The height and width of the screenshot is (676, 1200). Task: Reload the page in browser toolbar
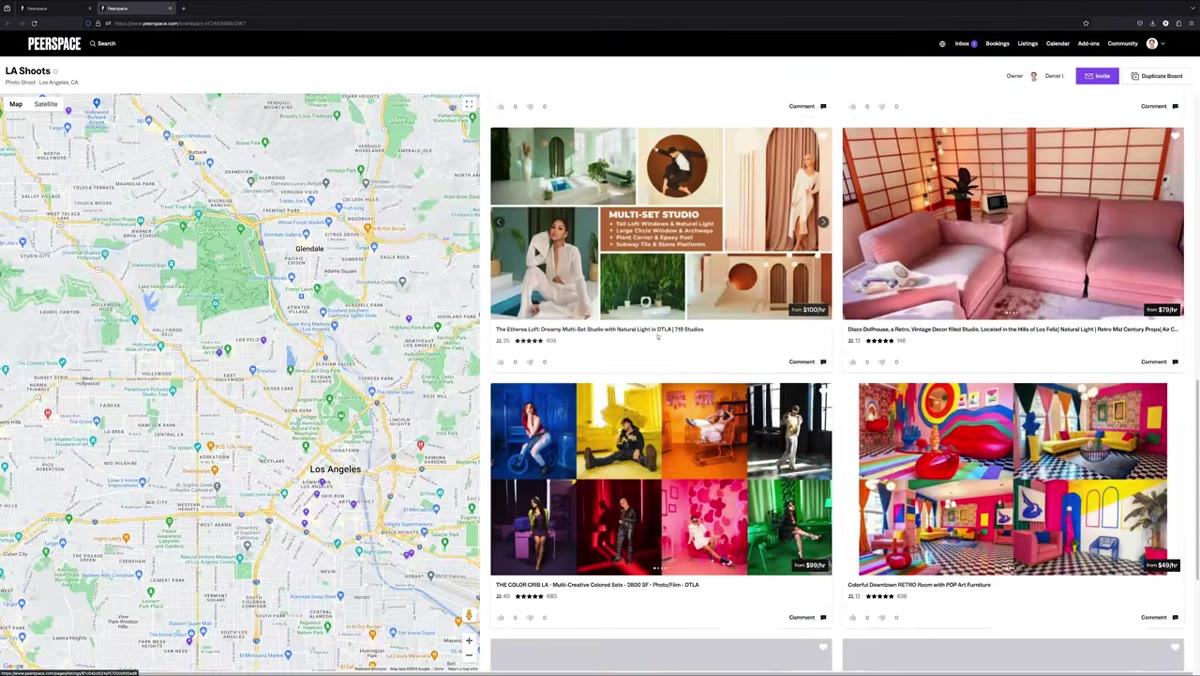click(34, 23)
